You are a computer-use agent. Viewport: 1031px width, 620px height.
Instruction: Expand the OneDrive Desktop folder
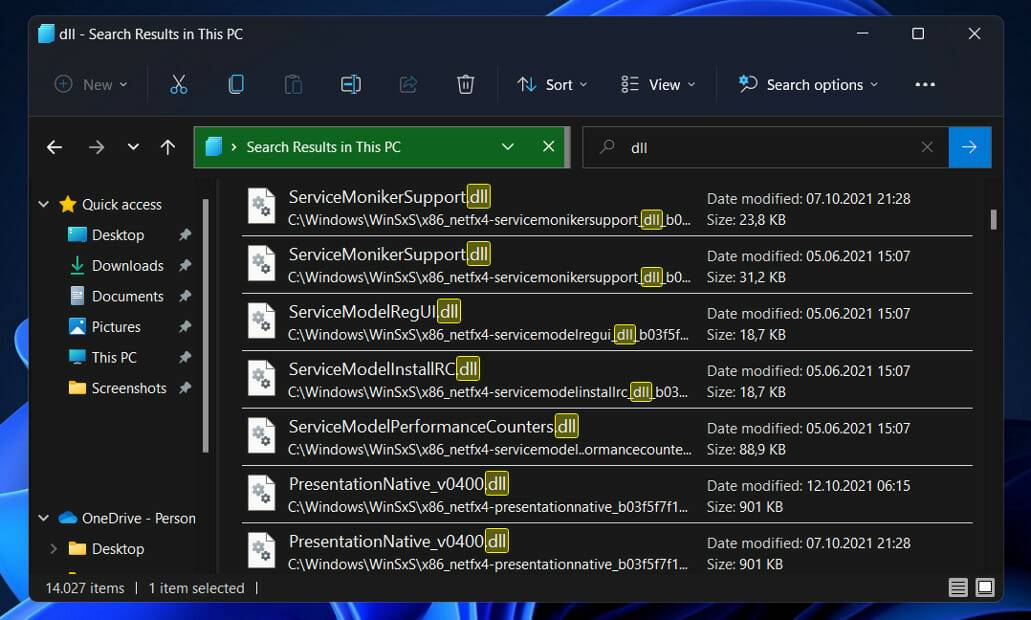(x=53, y=548)
